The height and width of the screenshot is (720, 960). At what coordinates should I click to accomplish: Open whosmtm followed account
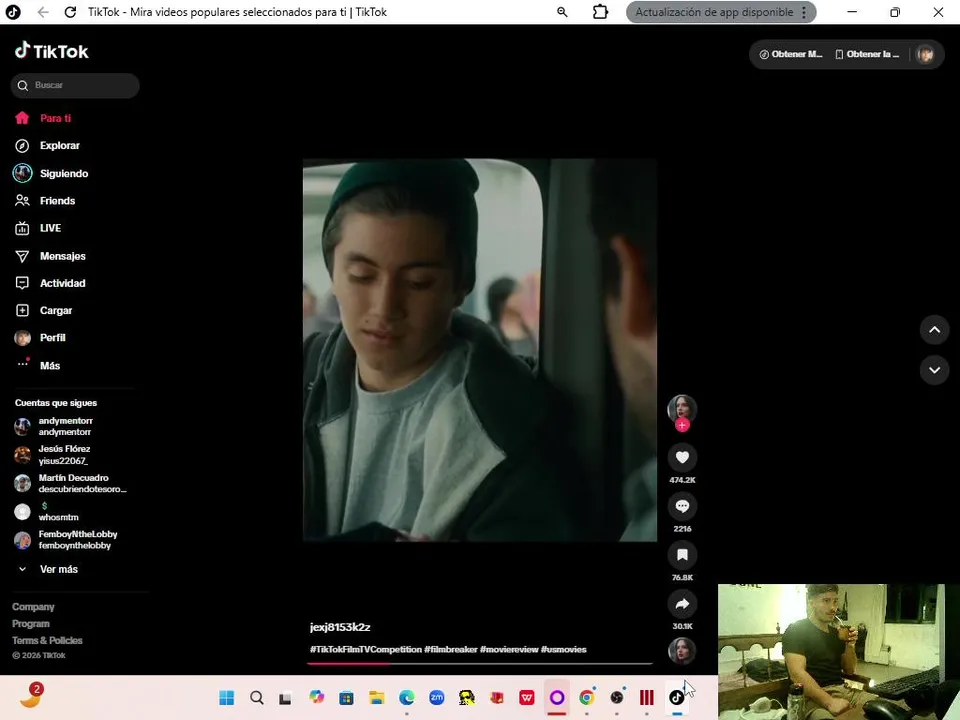click(47, 512)
